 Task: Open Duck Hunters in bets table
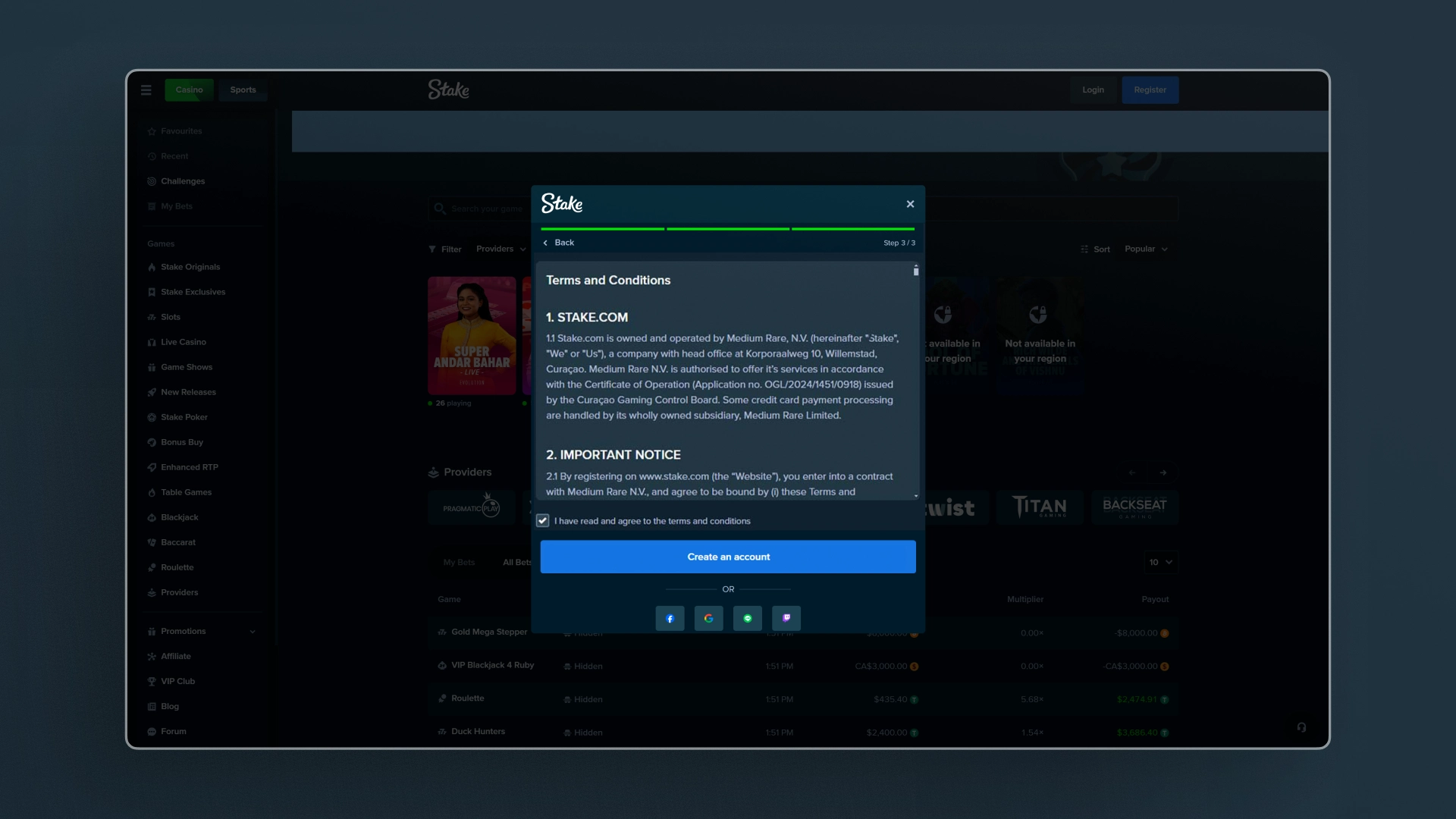pos(478,731)
